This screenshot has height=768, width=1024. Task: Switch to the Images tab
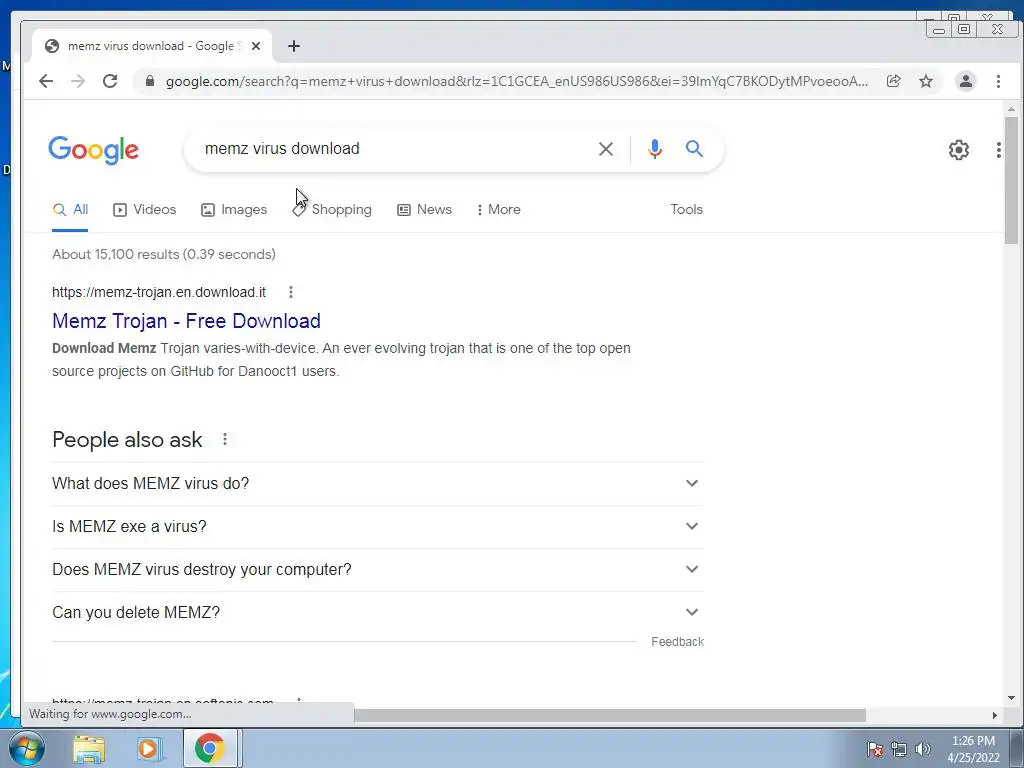click(234, 210)
